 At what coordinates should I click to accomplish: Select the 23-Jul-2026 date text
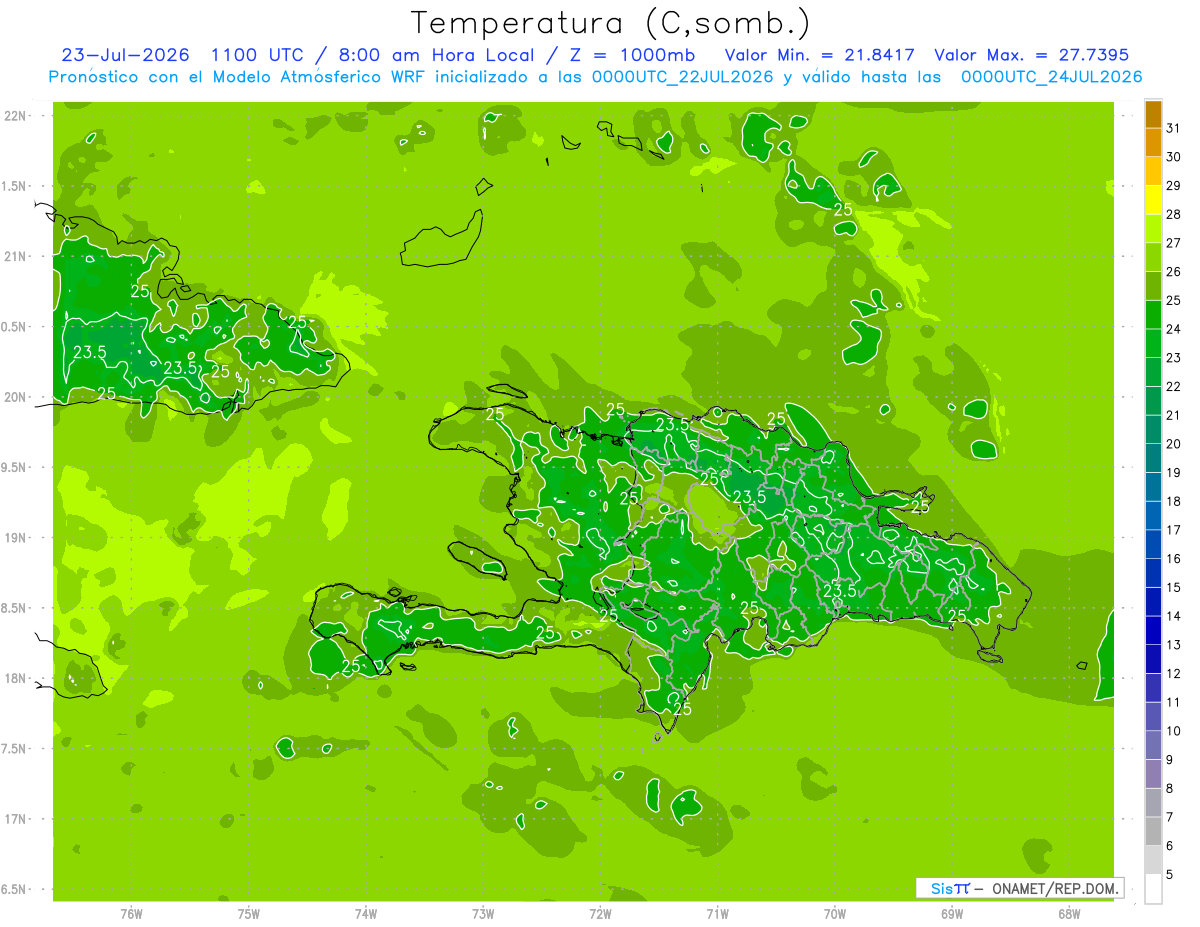coord(126,55)
